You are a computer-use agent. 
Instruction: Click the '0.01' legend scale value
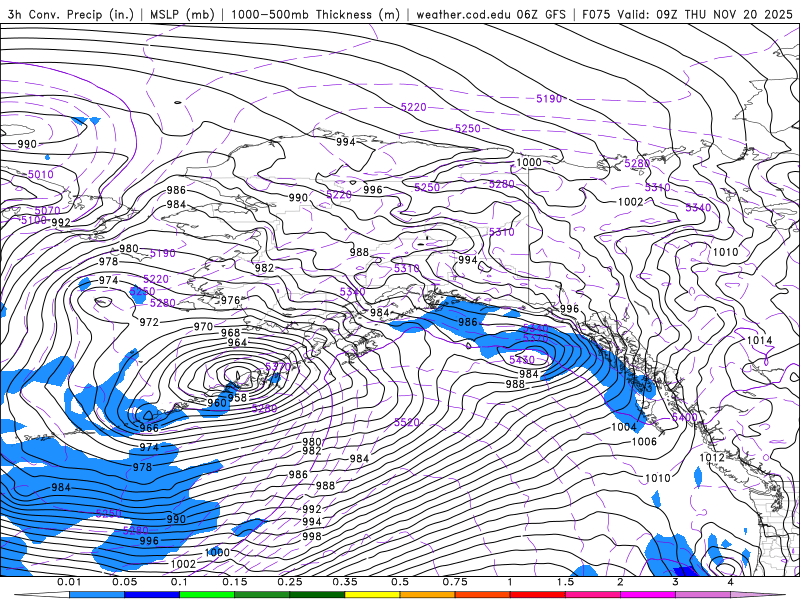point(68,582)
